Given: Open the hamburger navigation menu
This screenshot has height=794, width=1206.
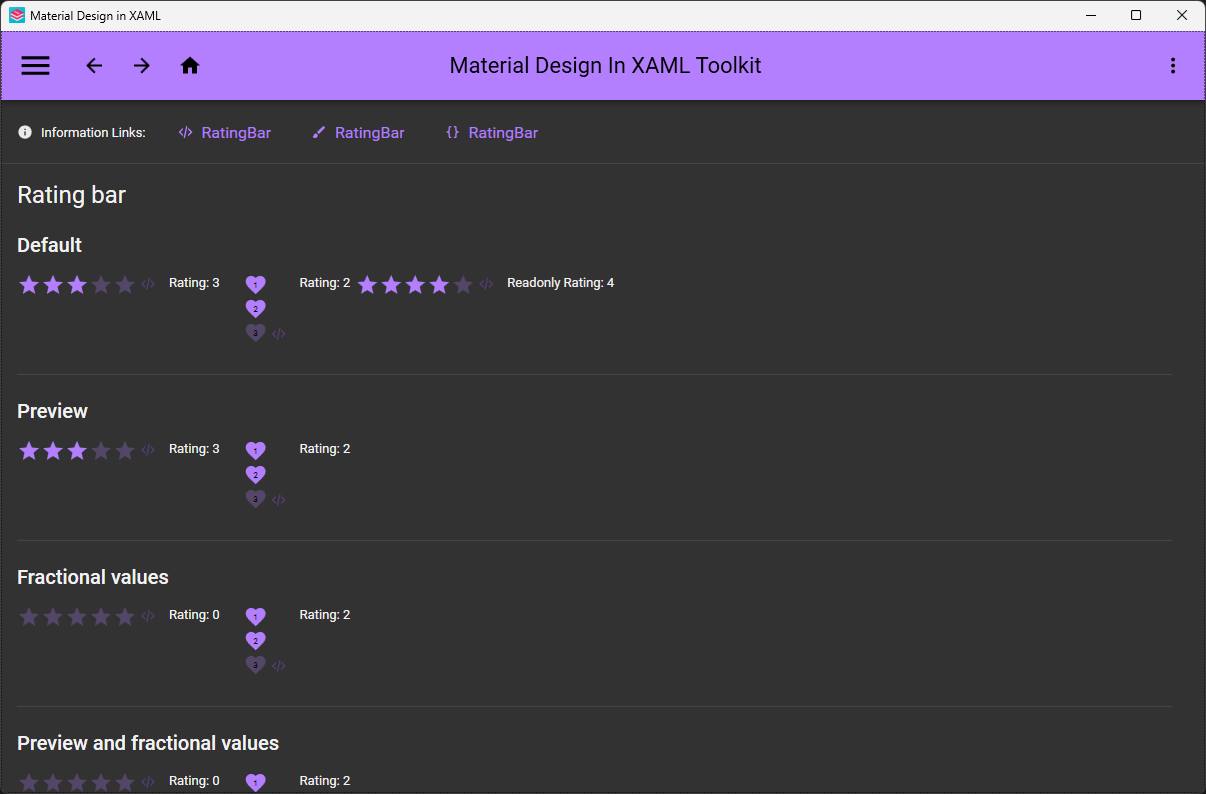Looking at the screenshot, I should pyautogui.click(x=36, y=66).
